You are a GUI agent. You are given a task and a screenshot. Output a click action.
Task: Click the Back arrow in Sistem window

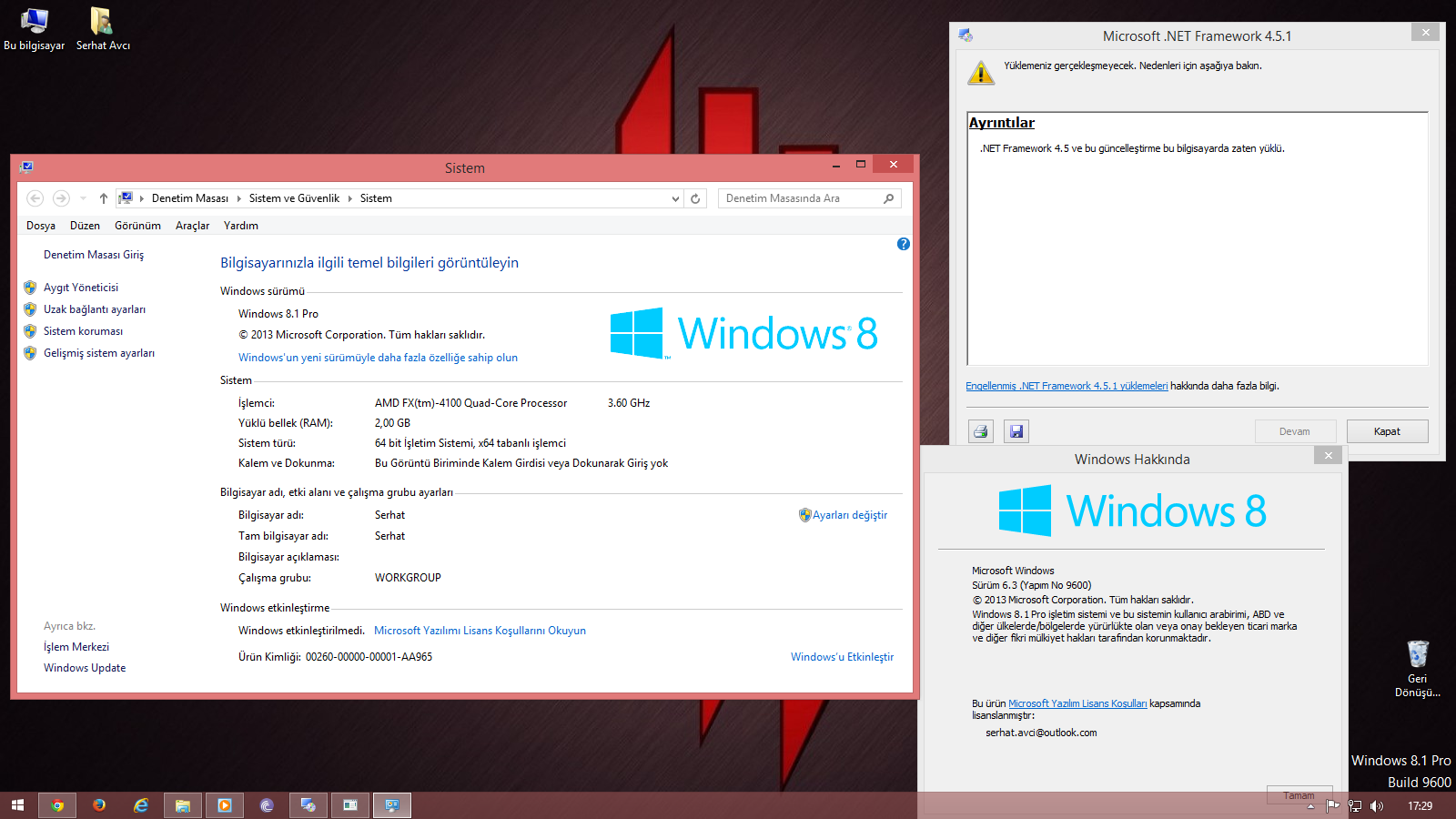pos(35,198)
